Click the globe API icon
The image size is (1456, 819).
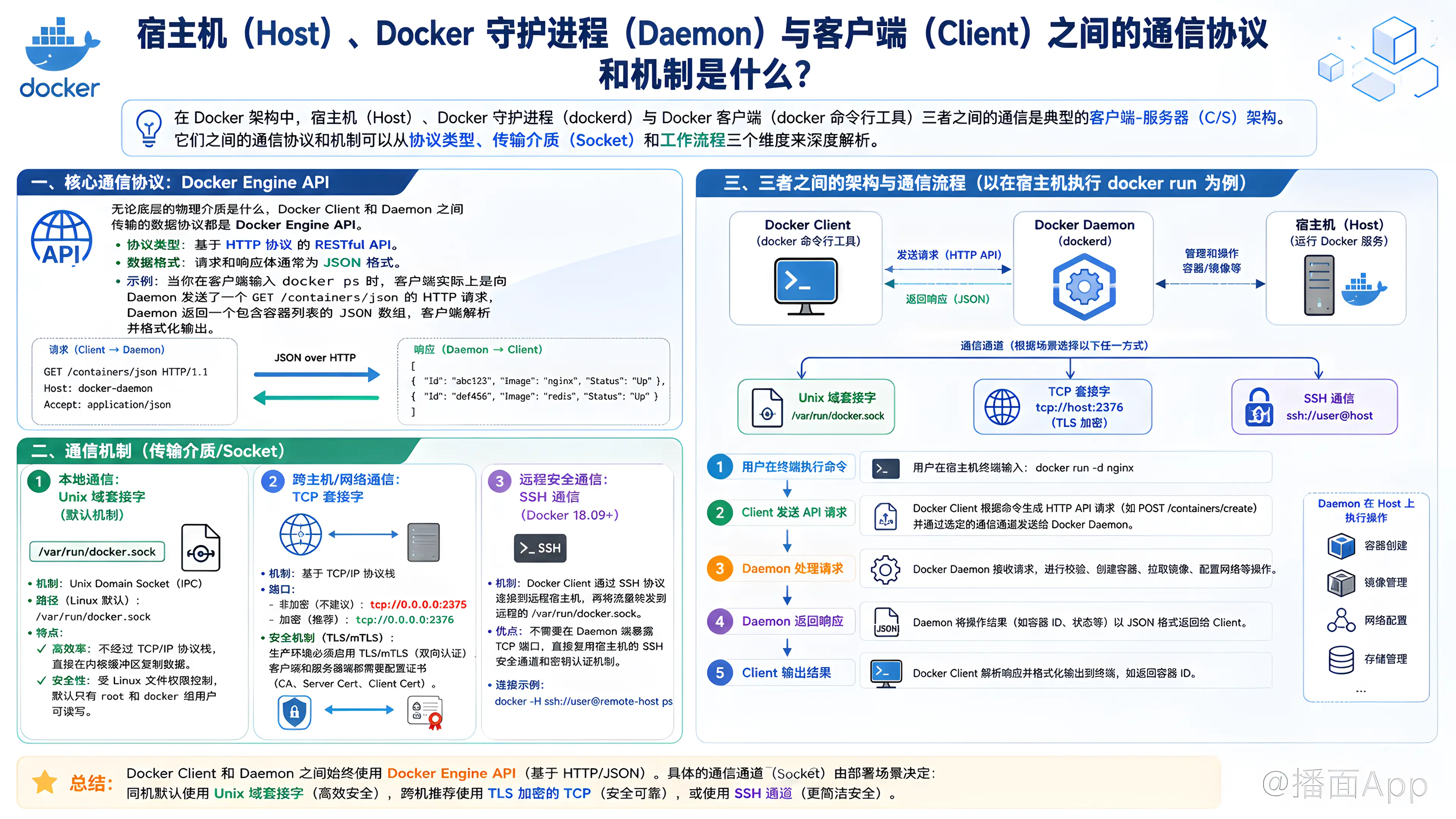click(61, 238)
